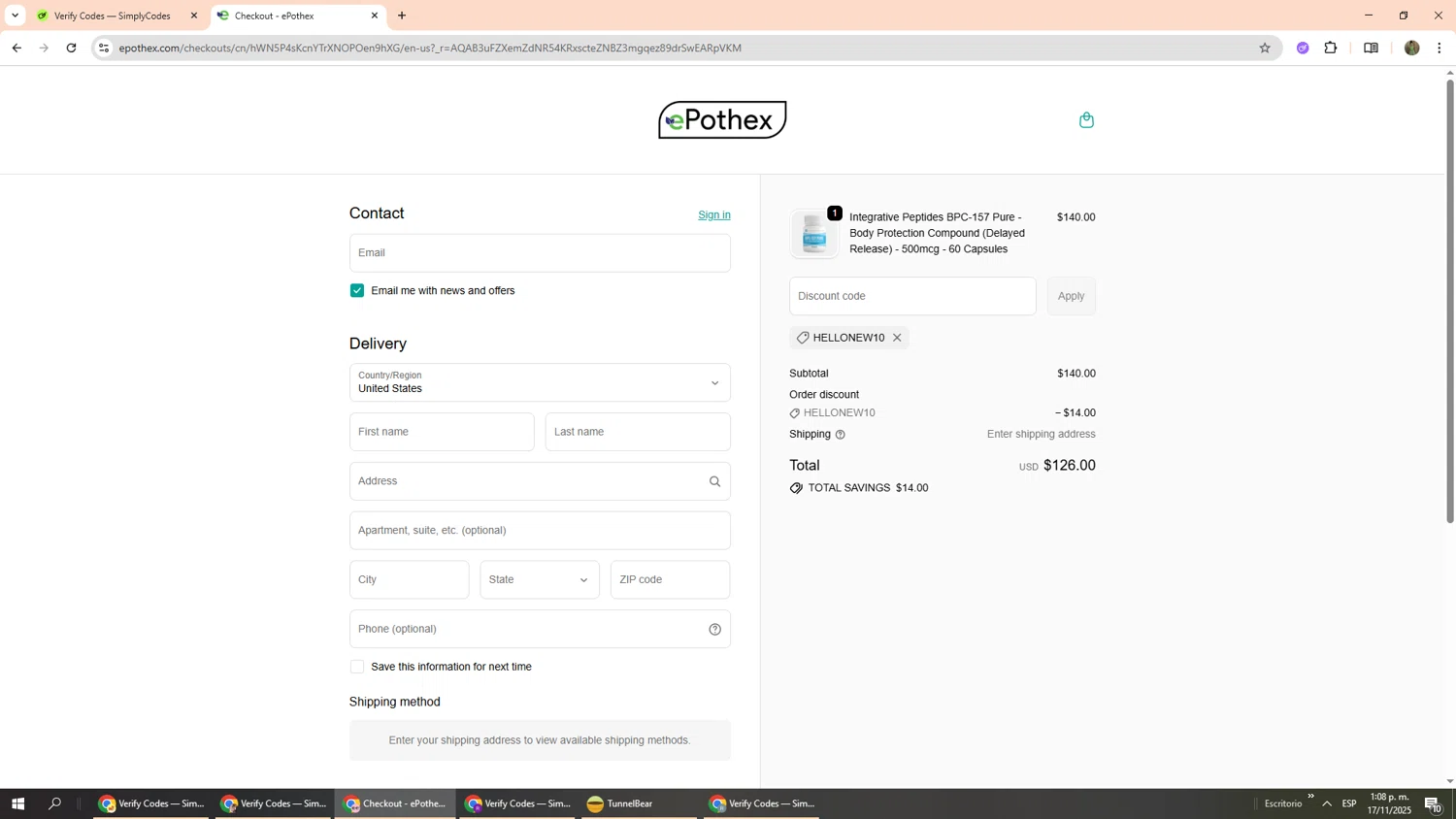1456x819 pixels.
Task: Open a new browser tab
Action: 402,16
